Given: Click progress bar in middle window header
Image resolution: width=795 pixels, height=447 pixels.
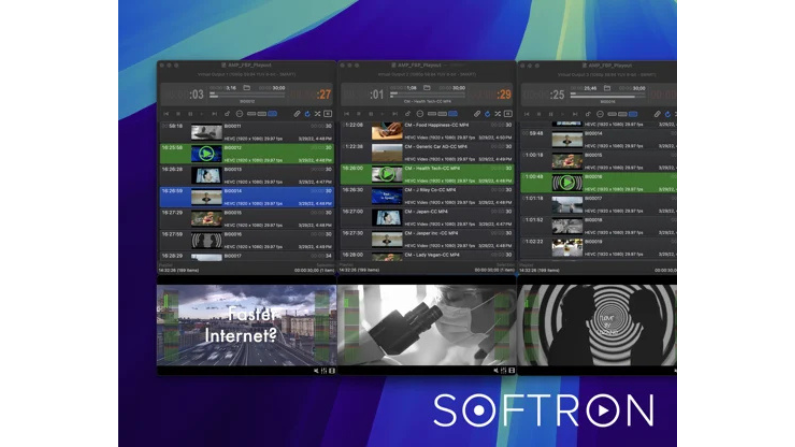Looking at the screenshot, I should [428, 95].
